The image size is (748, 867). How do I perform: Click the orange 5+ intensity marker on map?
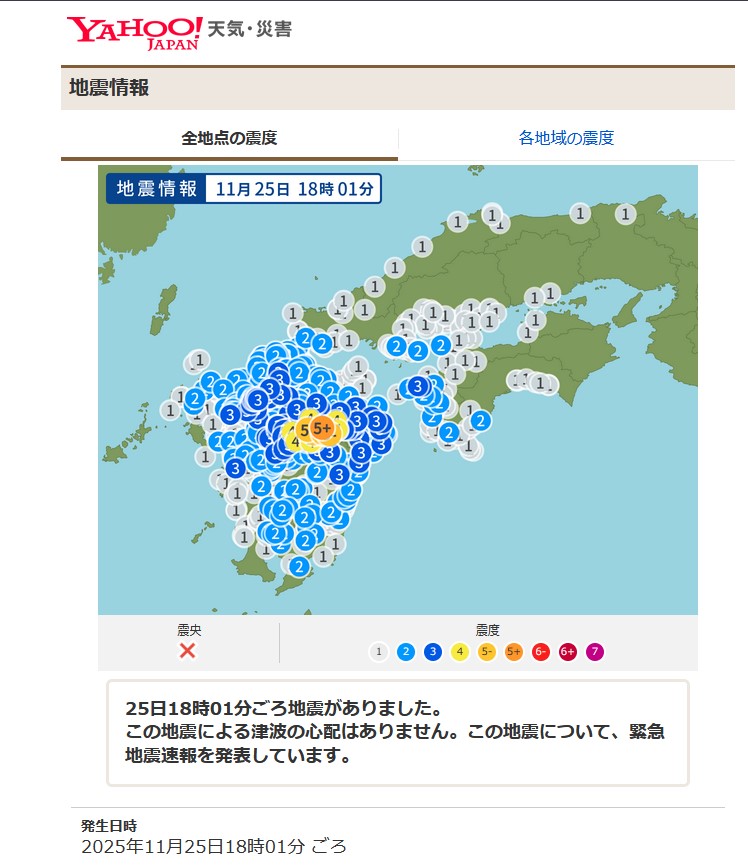coord(322,428)
